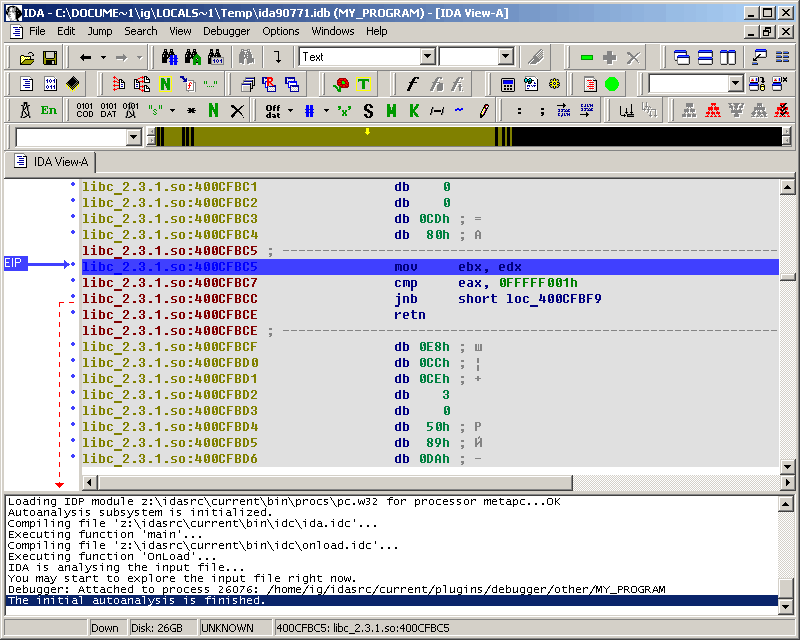Click the calculator icon in toolbar
This screenshot has width=800, height=640.
[508, 84]
